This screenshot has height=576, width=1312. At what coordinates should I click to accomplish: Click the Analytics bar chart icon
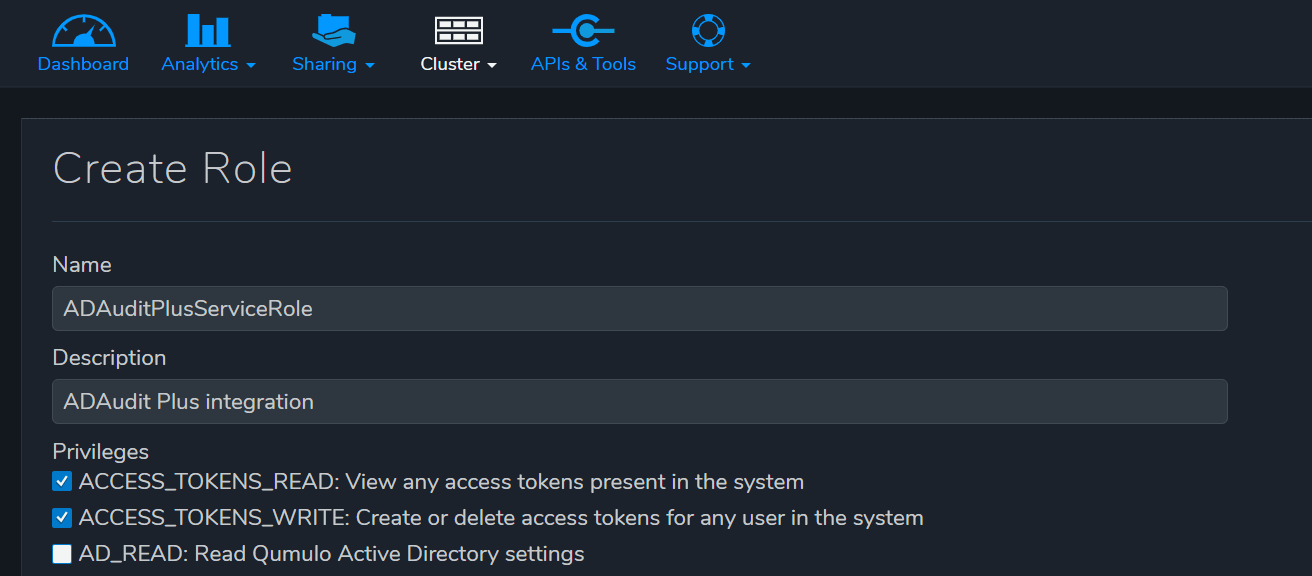208,31
